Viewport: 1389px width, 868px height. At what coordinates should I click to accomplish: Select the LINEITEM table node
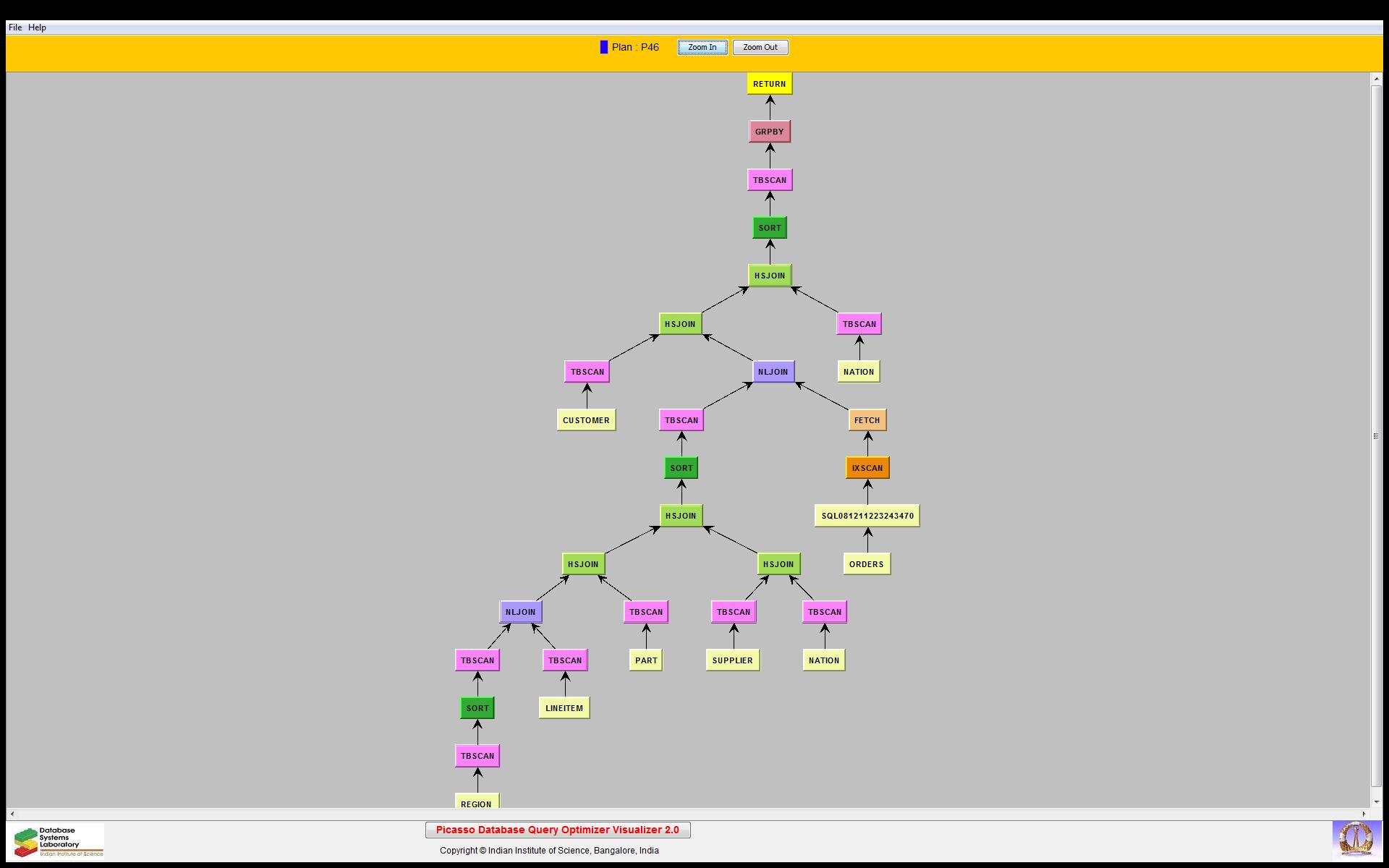point(564,708)
